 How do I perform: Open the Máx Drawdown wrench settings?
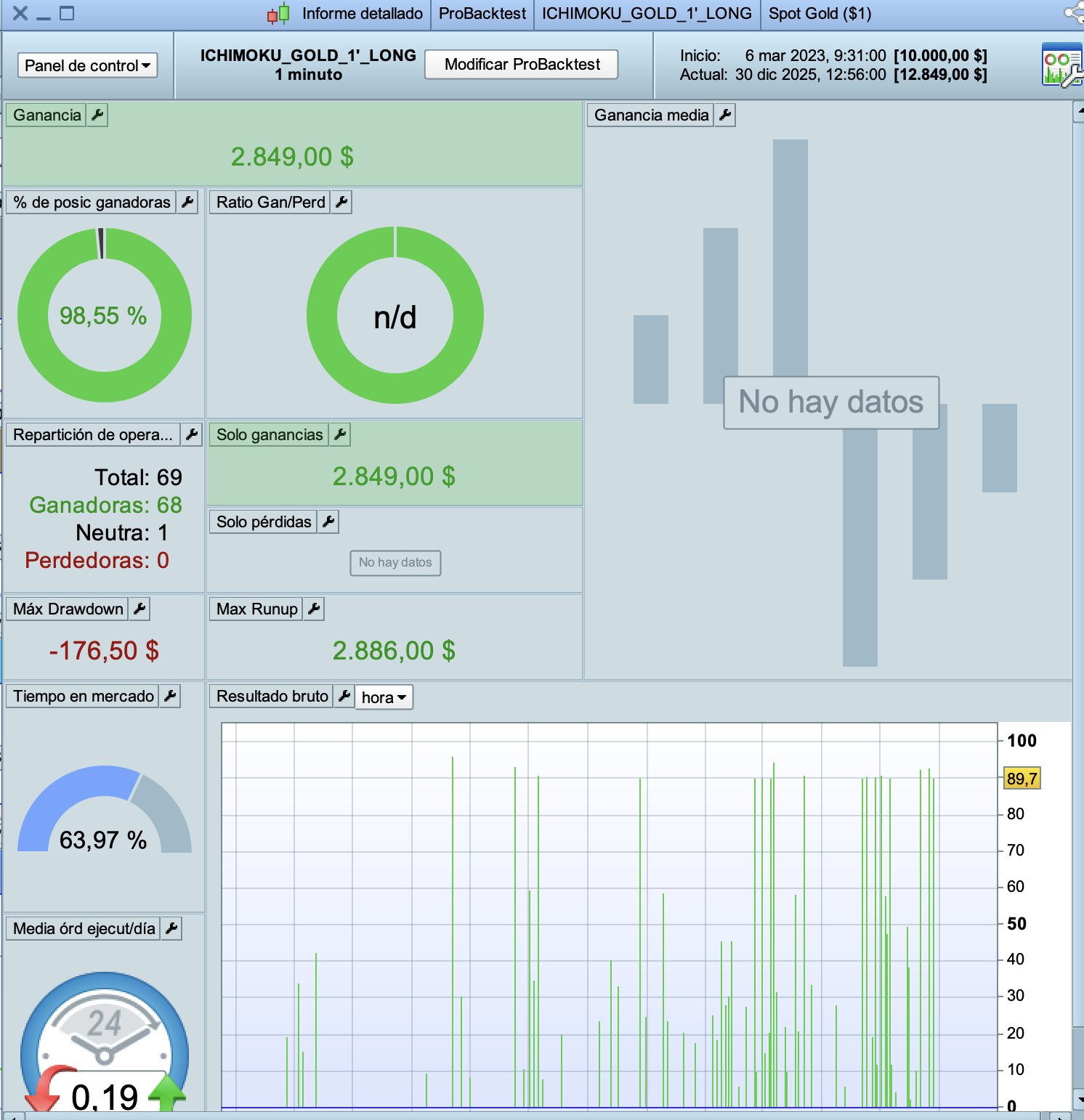[139, 609]
